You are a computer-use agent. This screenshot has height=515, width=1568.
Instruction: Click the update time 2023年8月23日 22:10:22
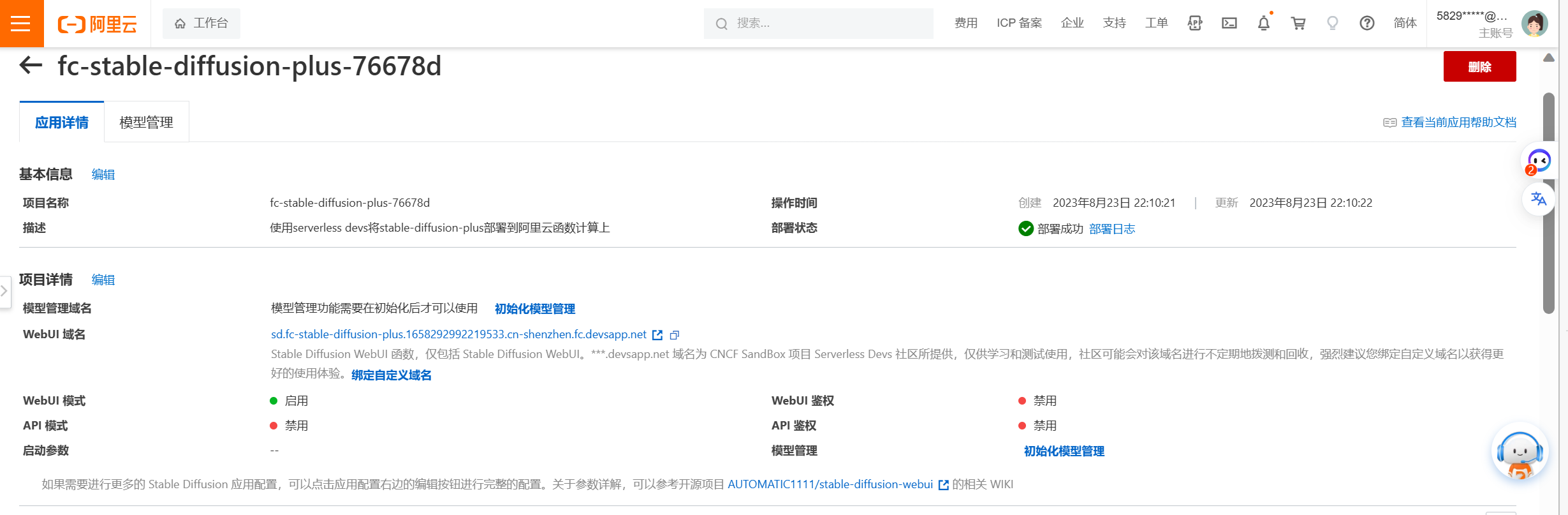[1311, 203]
